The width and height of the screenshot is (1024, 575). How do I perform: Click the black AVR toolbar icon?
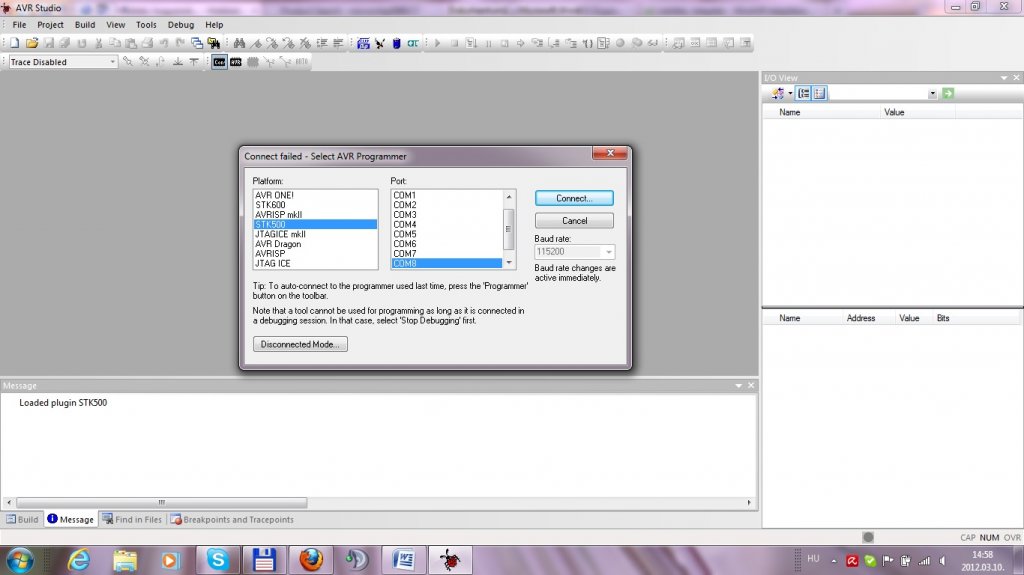tap(236, 61)
